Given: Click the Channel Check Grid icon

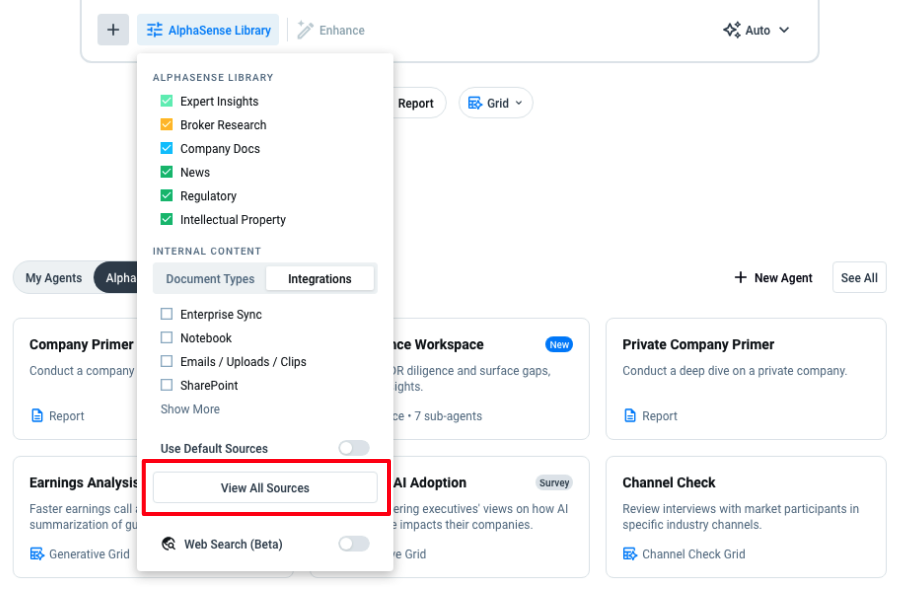Looking at the screenshot, I should coord(630,554).
